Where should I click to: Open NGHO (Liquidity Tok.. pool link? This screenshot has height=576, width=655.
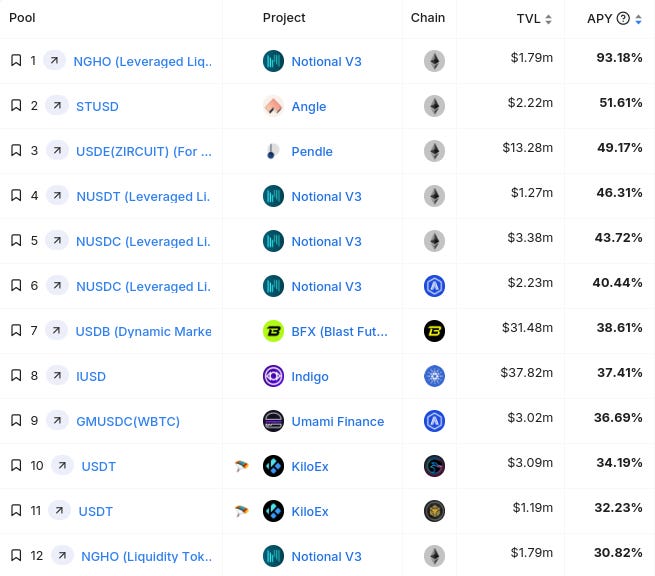click(x=146, y=556)
